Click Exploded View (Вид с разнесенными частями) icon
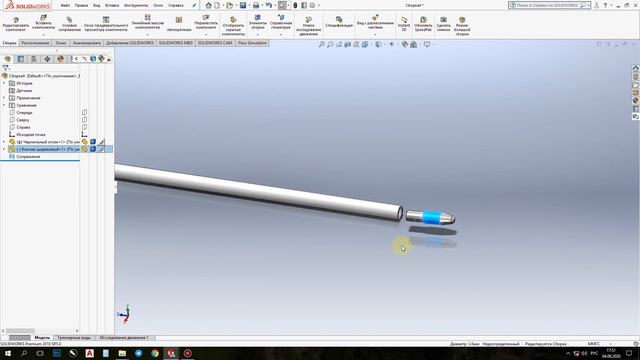The height and width of the screenshot is (360, 640). [x=375, y=18]
